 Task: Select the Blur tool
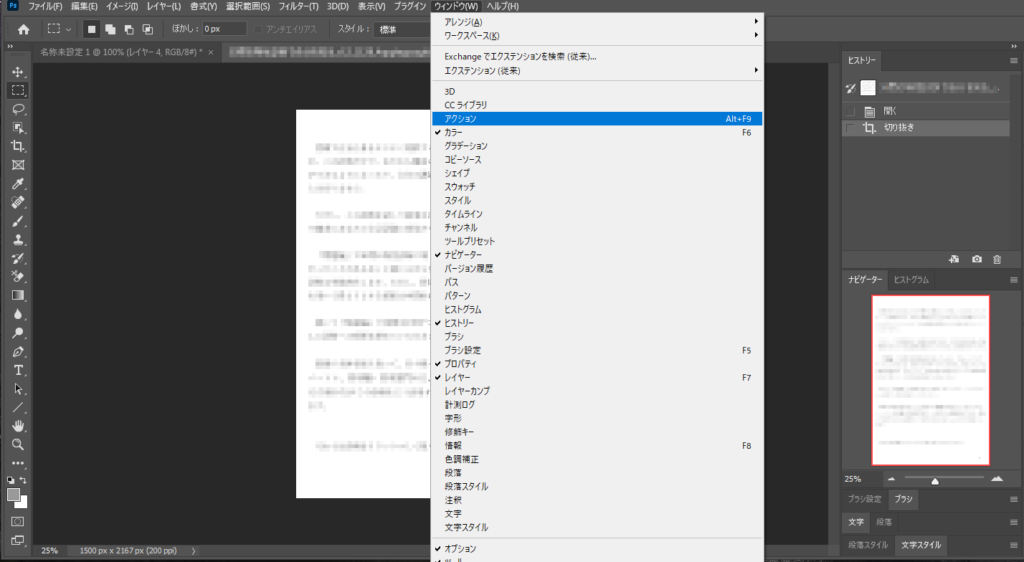[18, 314]
